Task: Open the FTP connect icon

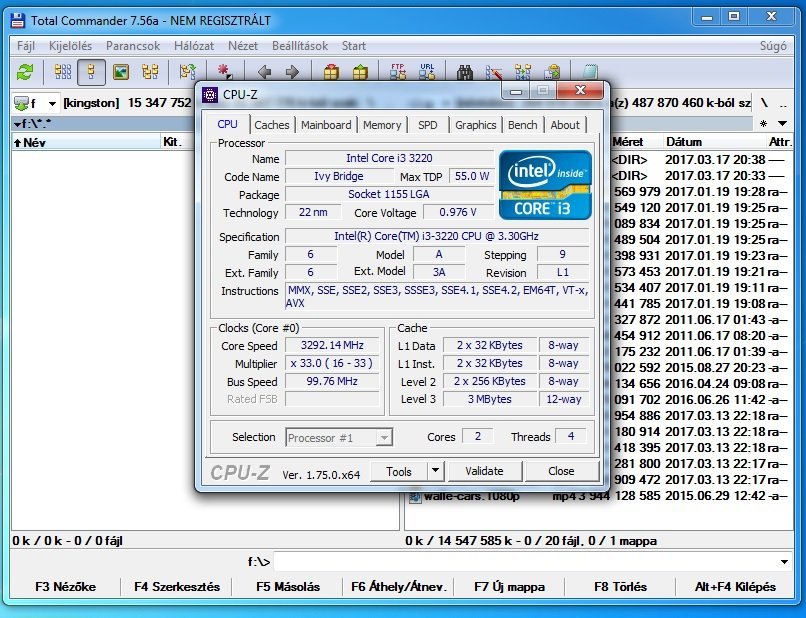Action: (398, 71)
